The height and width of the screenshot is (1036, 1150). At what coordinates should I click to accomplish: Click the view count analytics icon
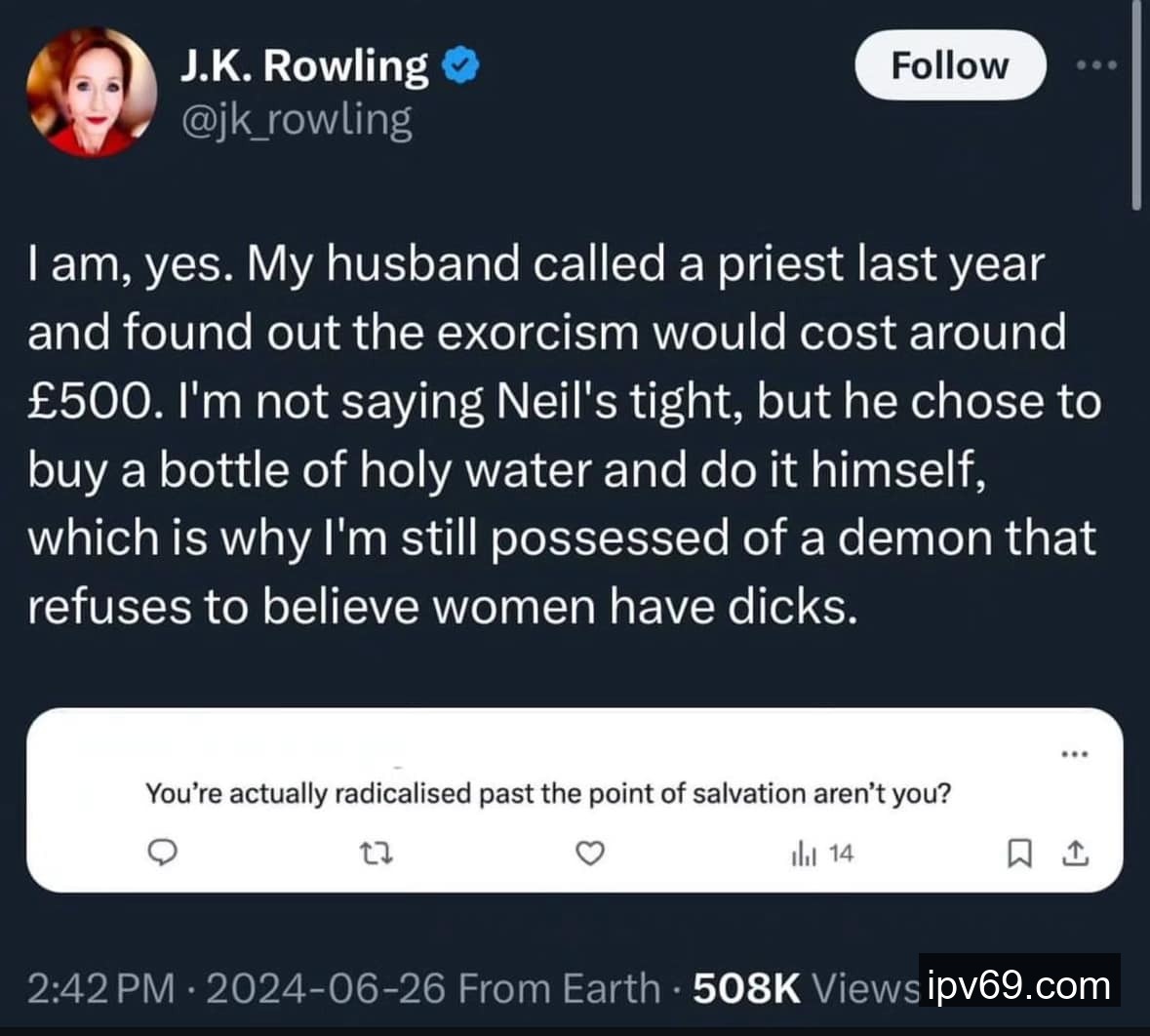click(802, 855)
